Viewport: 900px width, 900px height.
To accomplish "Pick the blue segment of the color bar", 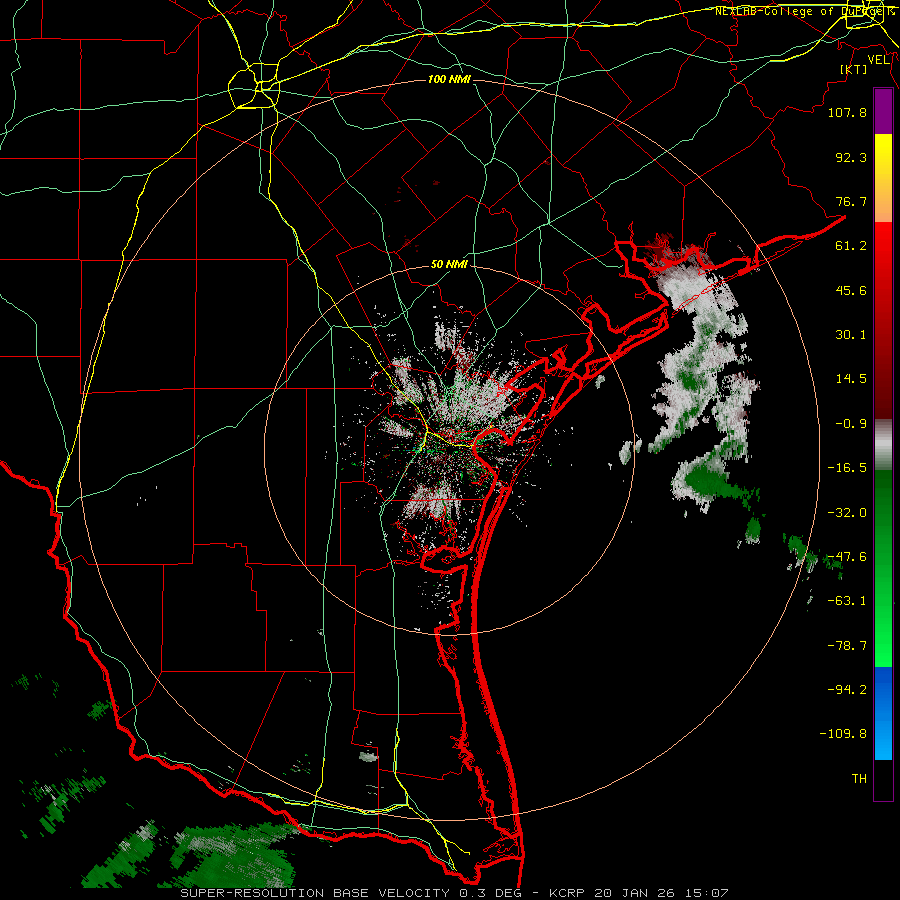I will (883, 712).
